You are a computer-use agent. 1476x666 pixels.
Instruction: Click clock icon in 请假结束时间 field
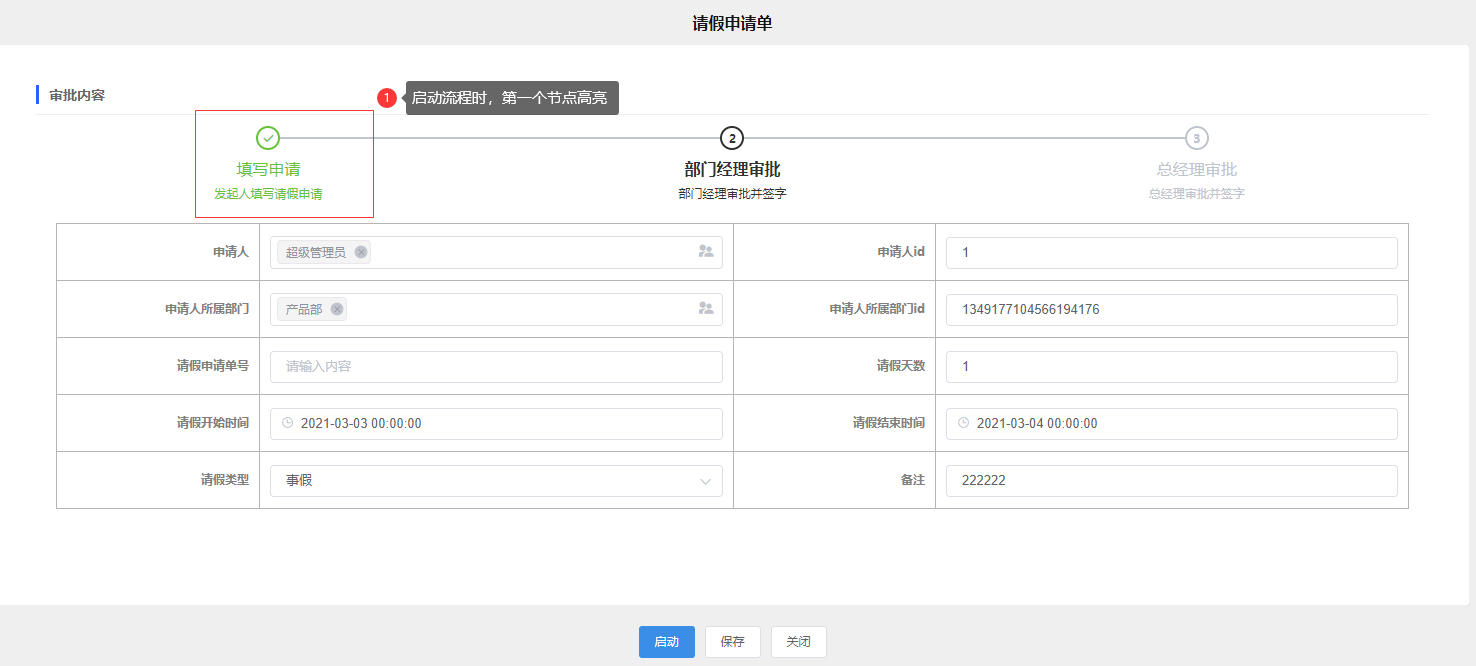click(x=964, y=423)
